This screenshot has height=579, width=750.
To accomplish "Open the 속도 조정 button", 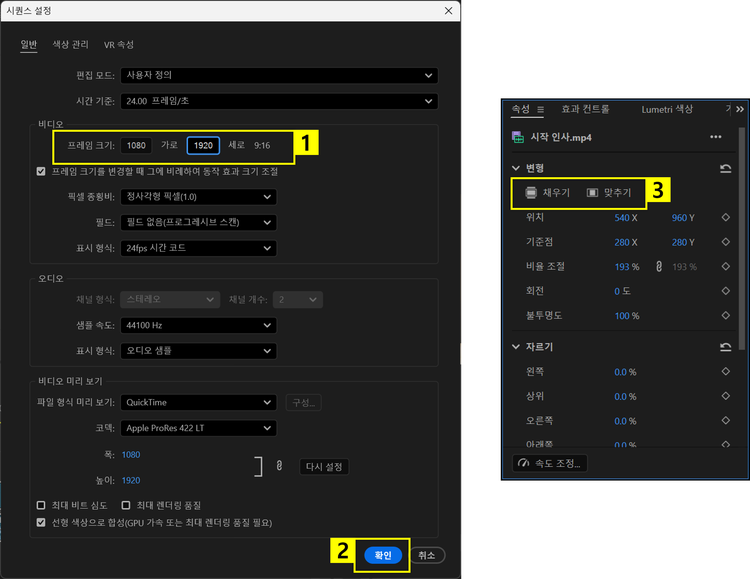I will [550, 463].
